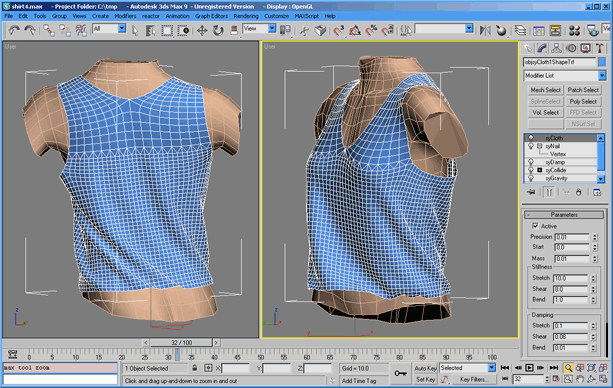Activate the Select and Rotate tool
The width and height of the screenshot is (613, 388).
(x=218, y=30)
